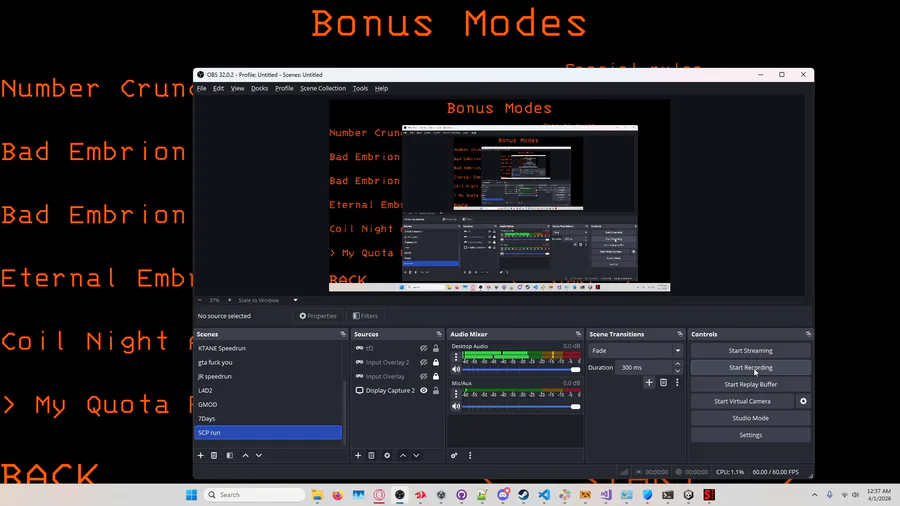
Task: Open Steam from the taskbar
Action: (523, 495)
